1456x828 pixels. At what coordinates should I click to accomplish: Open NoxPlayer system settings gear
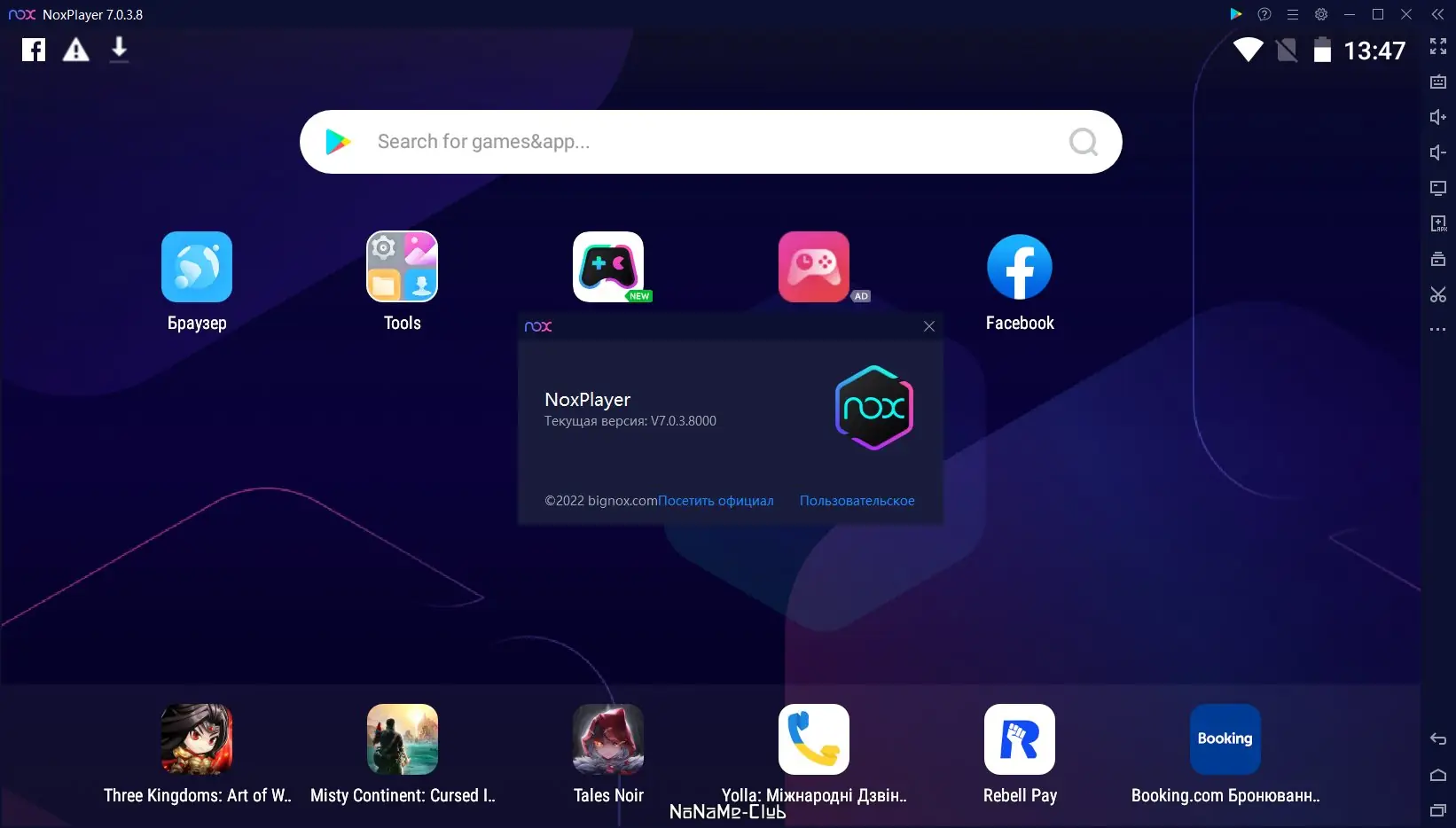click(1321, 14)
